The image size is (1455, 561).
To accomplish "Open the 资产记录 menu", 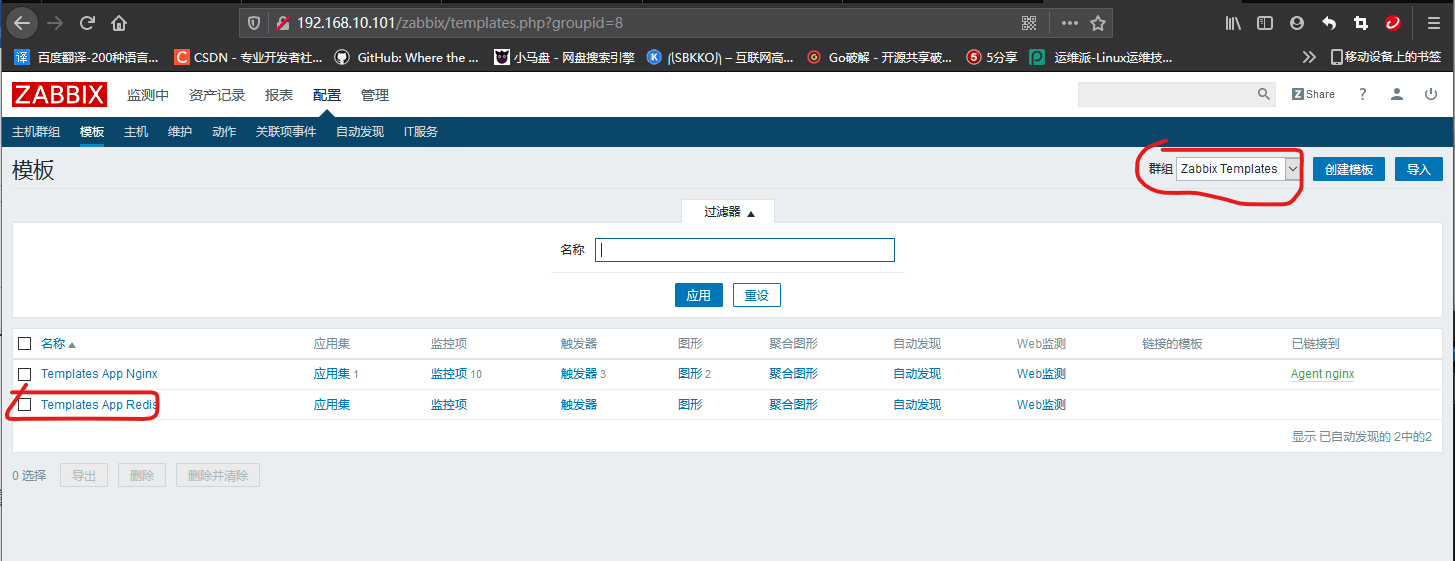I will coord(217,95).
